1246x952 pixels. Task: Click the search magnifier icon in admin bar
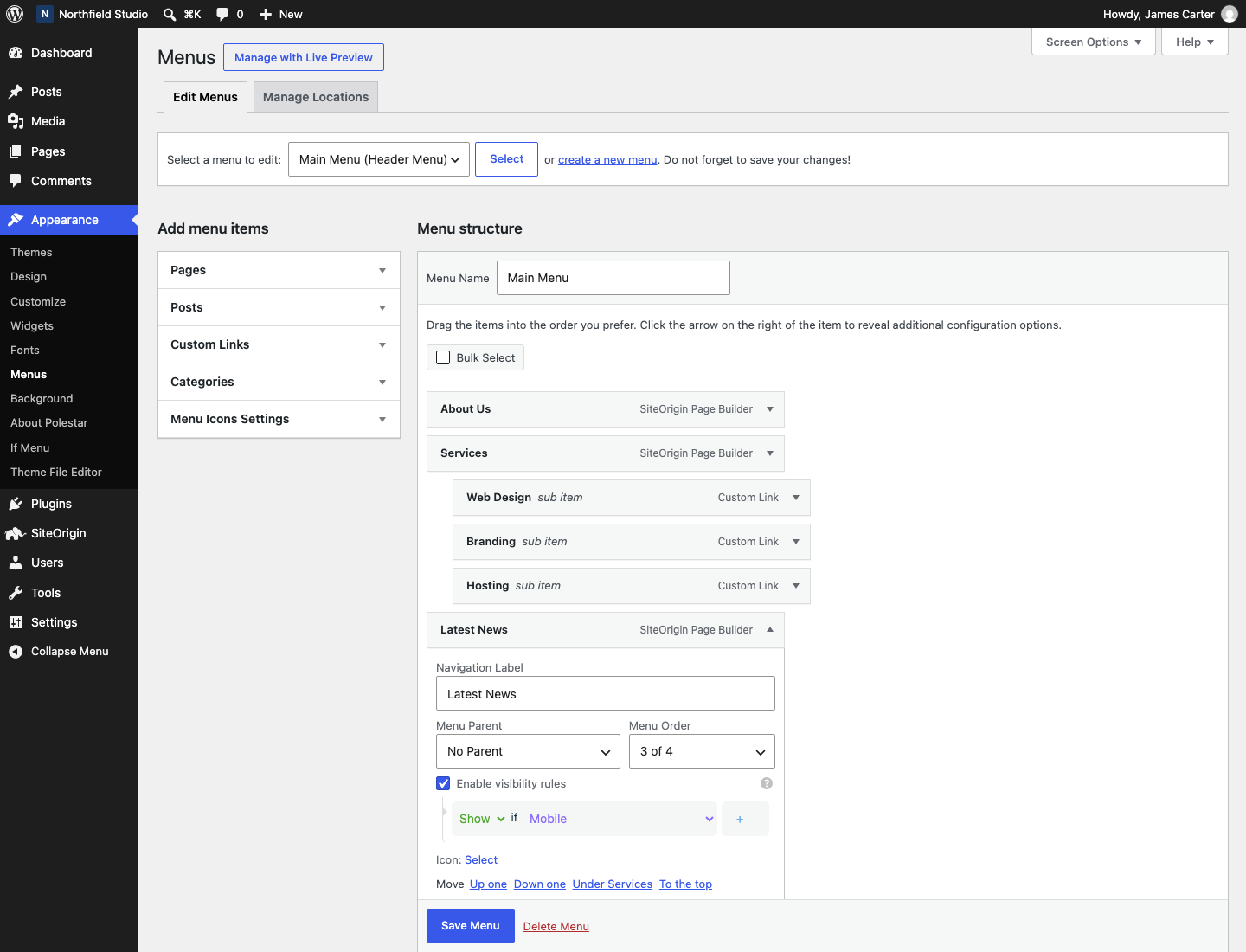click(x=170, y=14)
